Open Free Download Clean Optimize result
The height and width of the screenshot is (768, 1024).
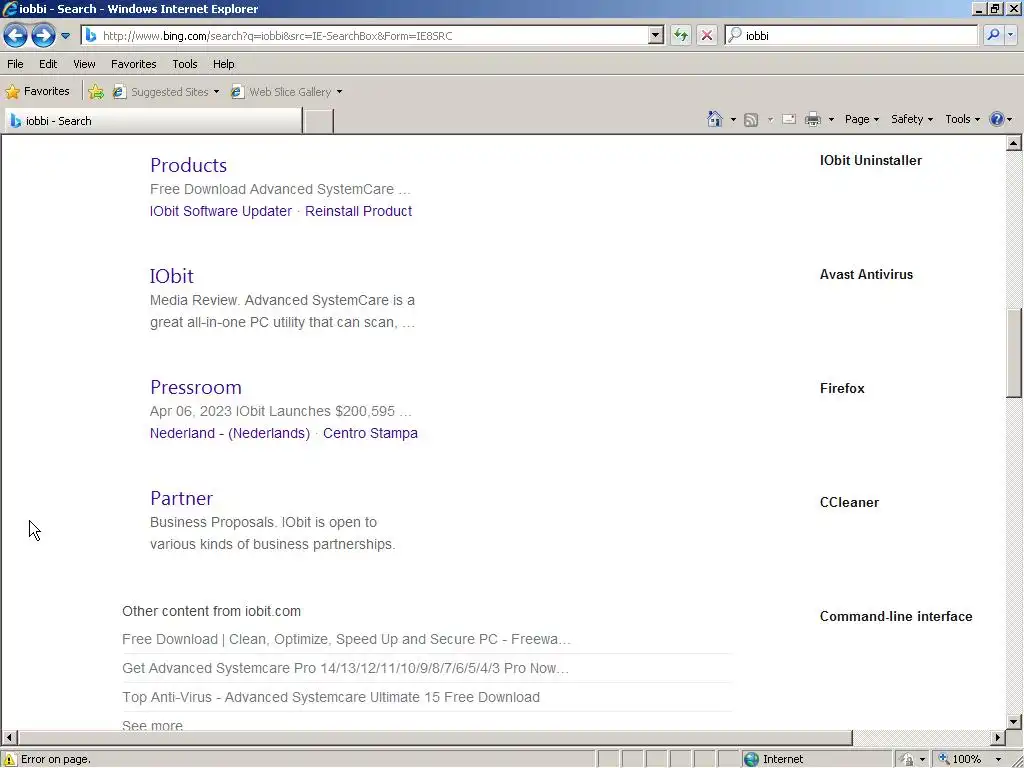(346, 639)
